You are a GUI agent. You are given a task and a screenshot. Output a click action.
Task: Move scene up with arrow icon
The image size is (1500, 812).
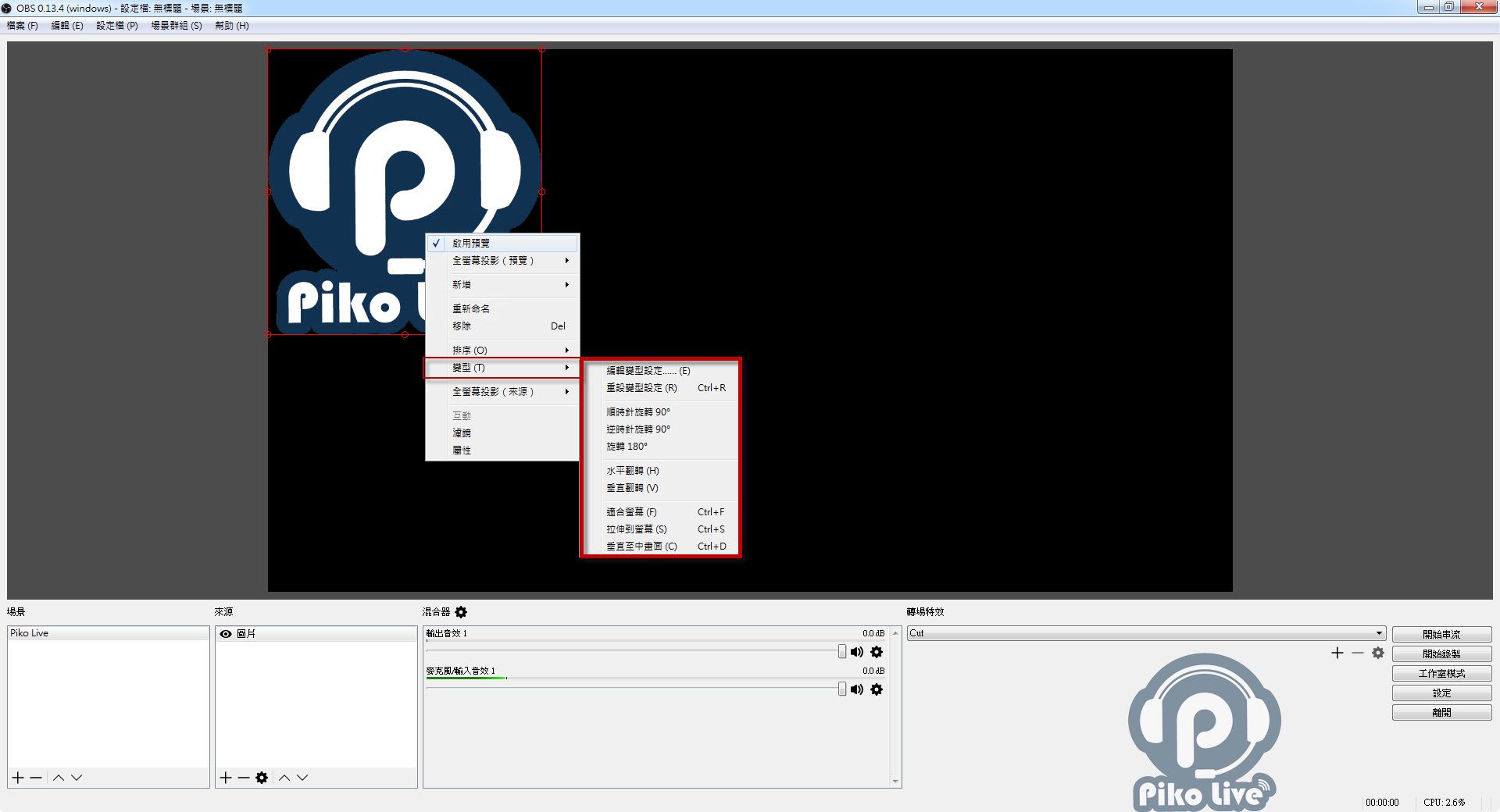59,778
